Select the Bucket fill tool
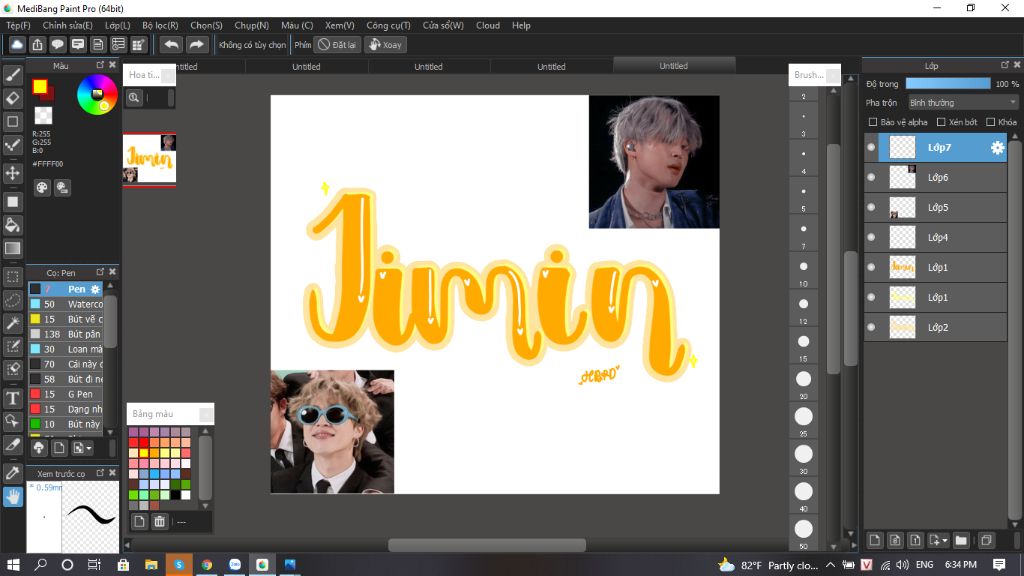 click(12, 225)
